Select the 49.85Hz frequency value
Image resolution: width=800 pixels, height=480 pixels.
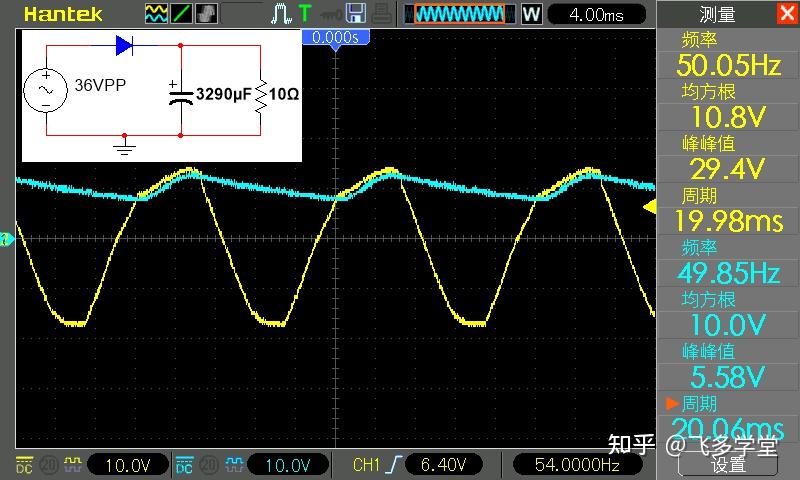[729, 273]
